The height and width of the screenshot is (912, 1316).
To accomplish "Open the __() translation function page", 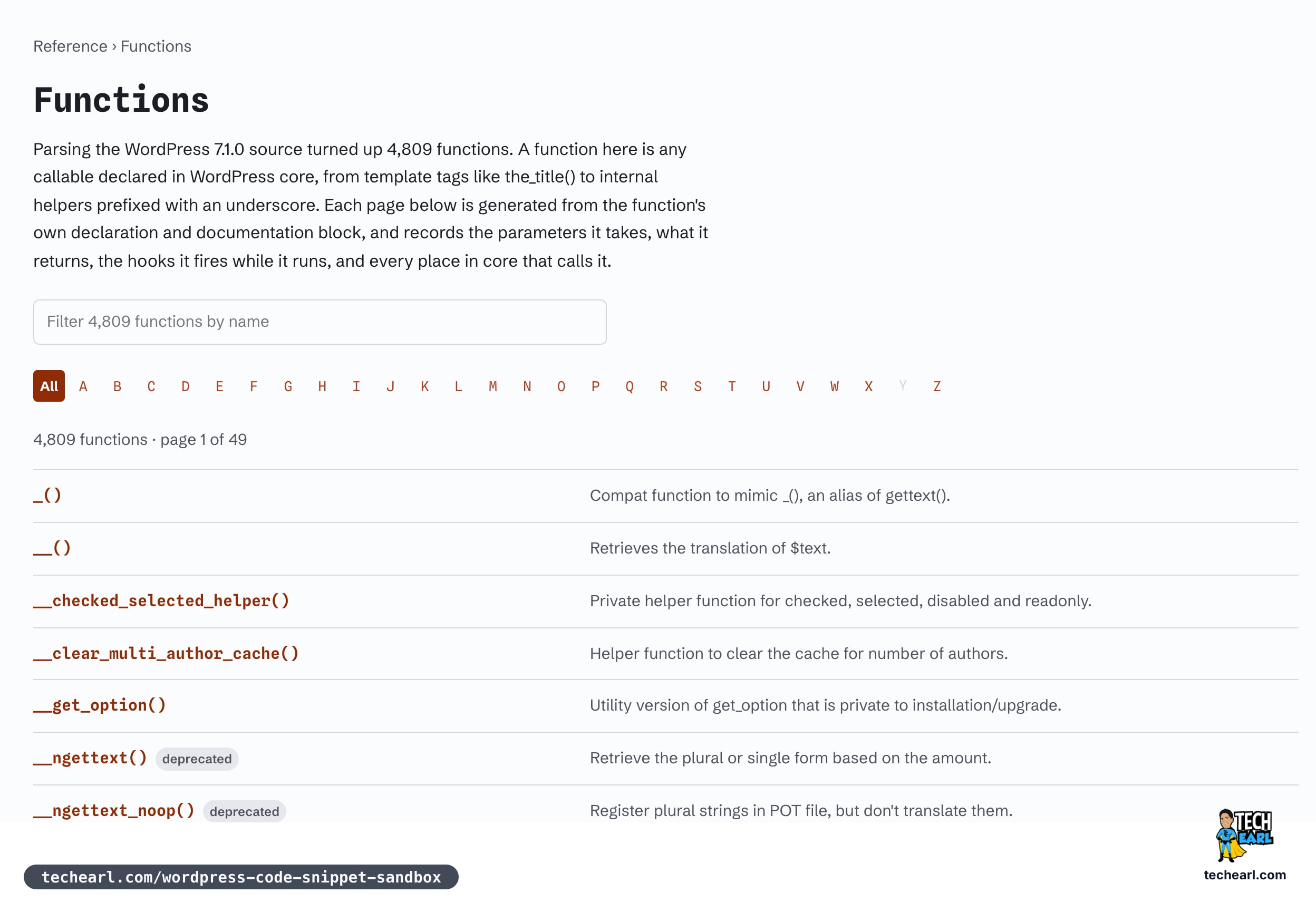I will pos(52,547).
